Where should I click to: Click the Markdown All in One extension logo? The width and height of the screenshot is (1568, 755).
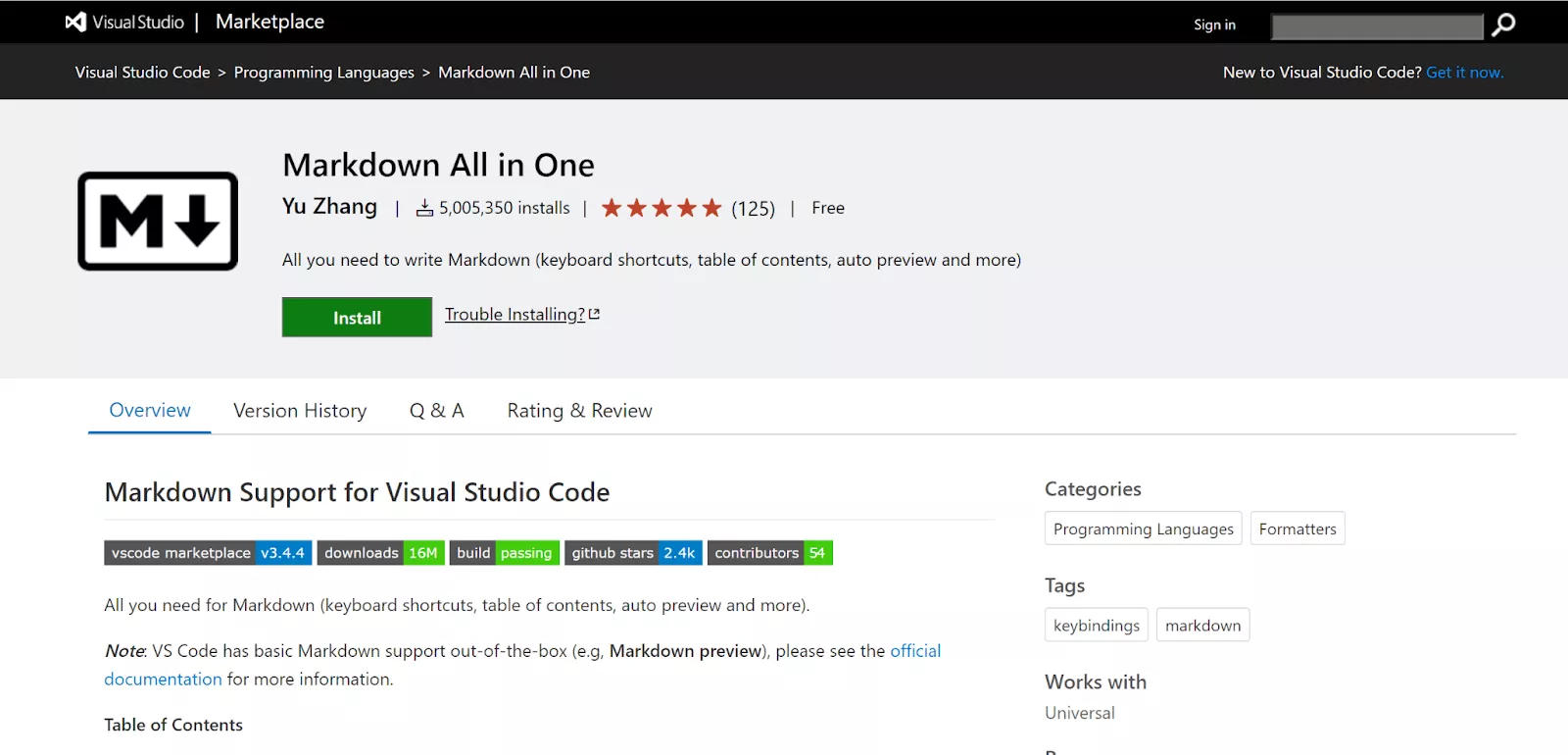point(158,222)
